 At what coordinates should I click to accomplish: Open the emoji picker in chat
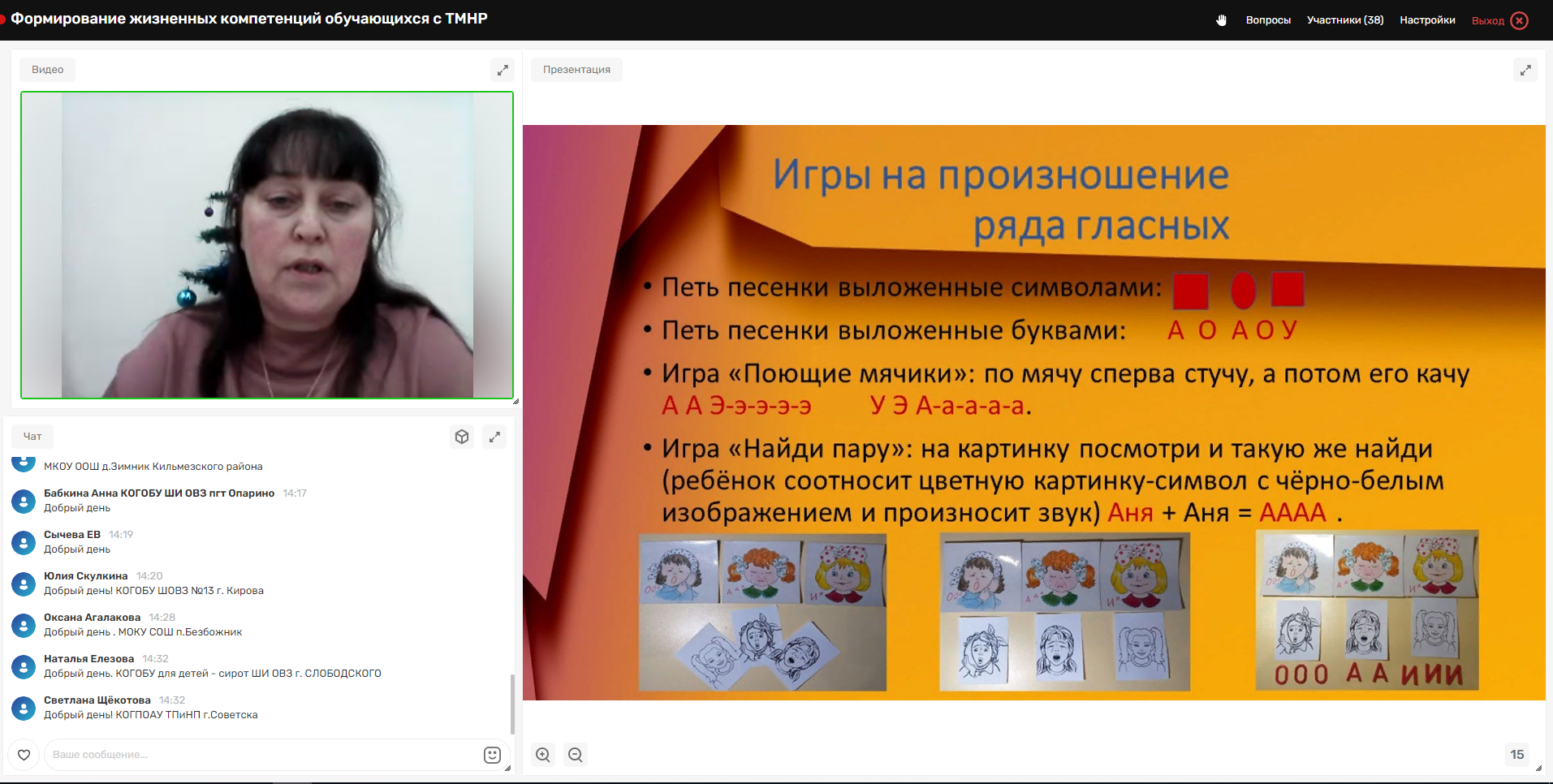(x=492, y=755)
